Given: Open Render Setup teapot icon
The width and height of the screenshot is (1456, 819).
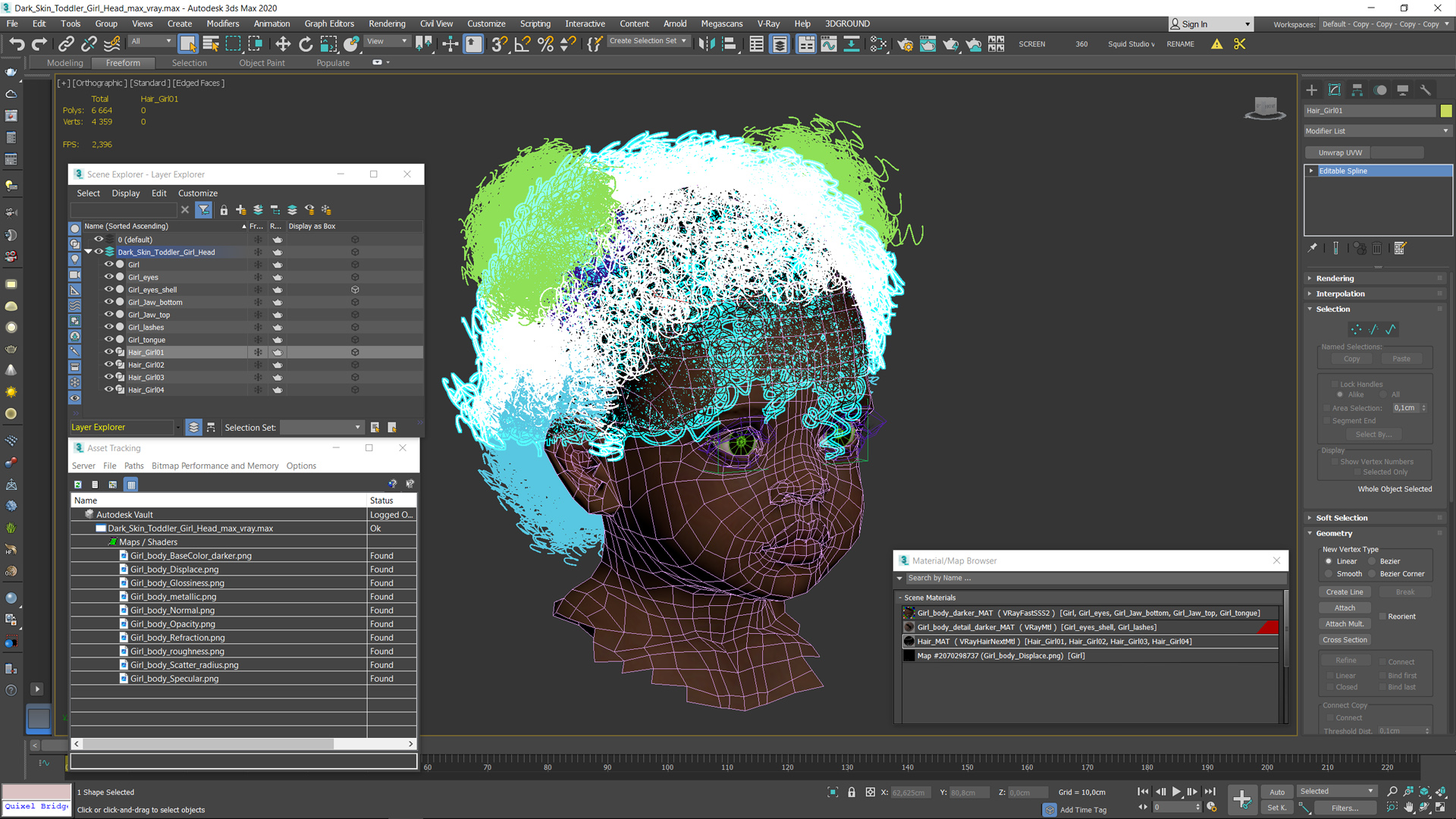Looking at the screenshot, I should tap(905, 44).
